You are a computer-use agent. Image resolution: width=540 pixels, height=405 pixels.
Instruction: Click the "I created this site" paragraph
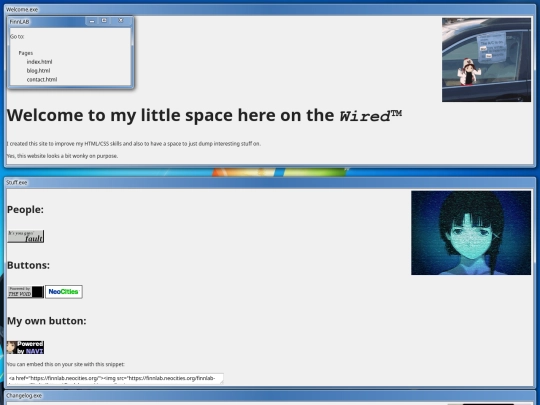(134, 144)
